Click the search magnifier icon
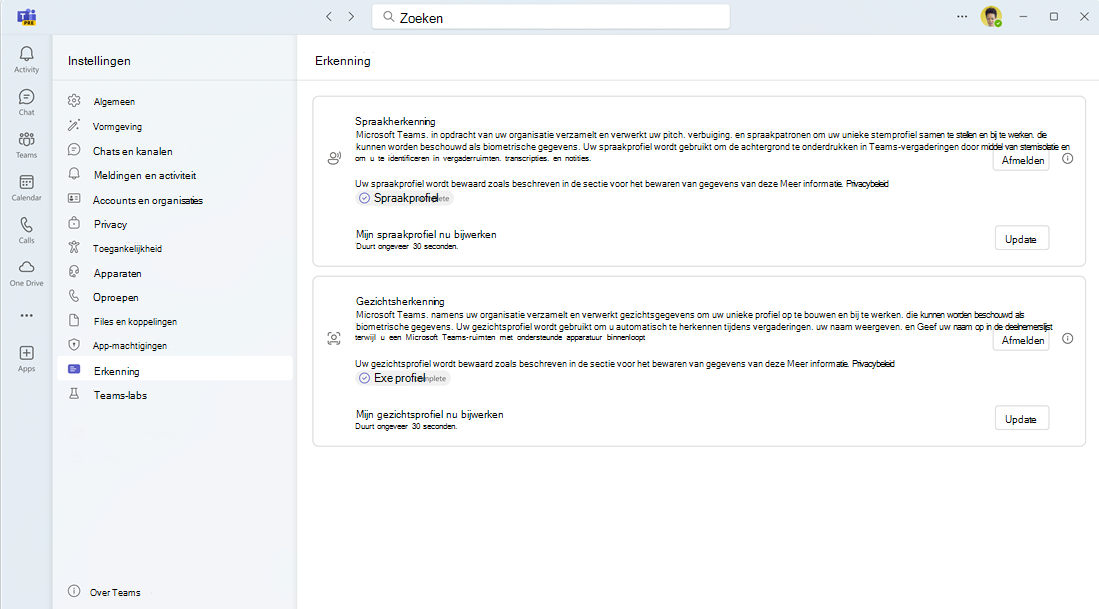This screenshot has width=1099, height=609. click(x=388, y=17)
